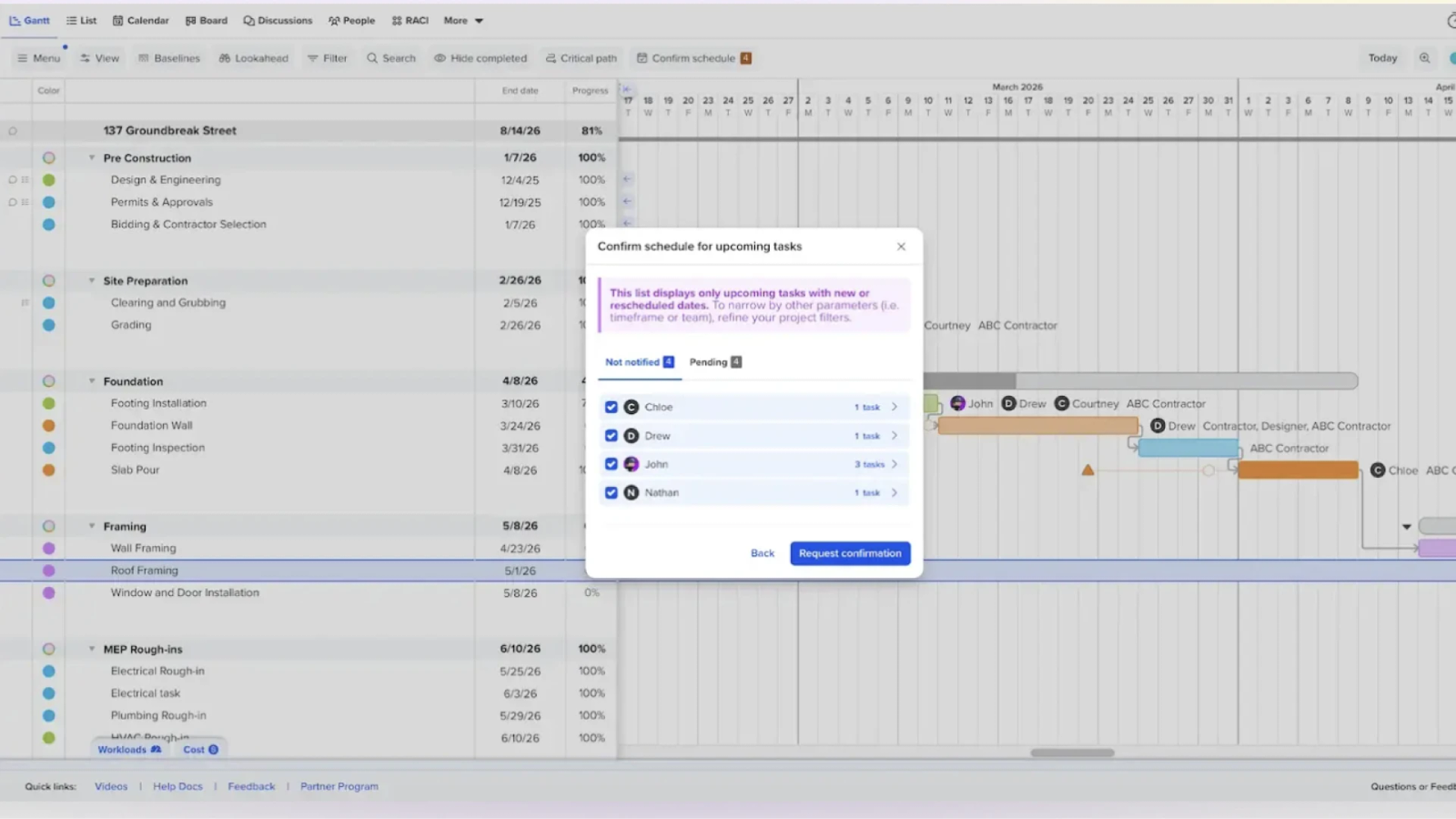Open Baselines from the toolbar
The width and height of the screenshot is (1456, 819).
(x=168, y=58)
